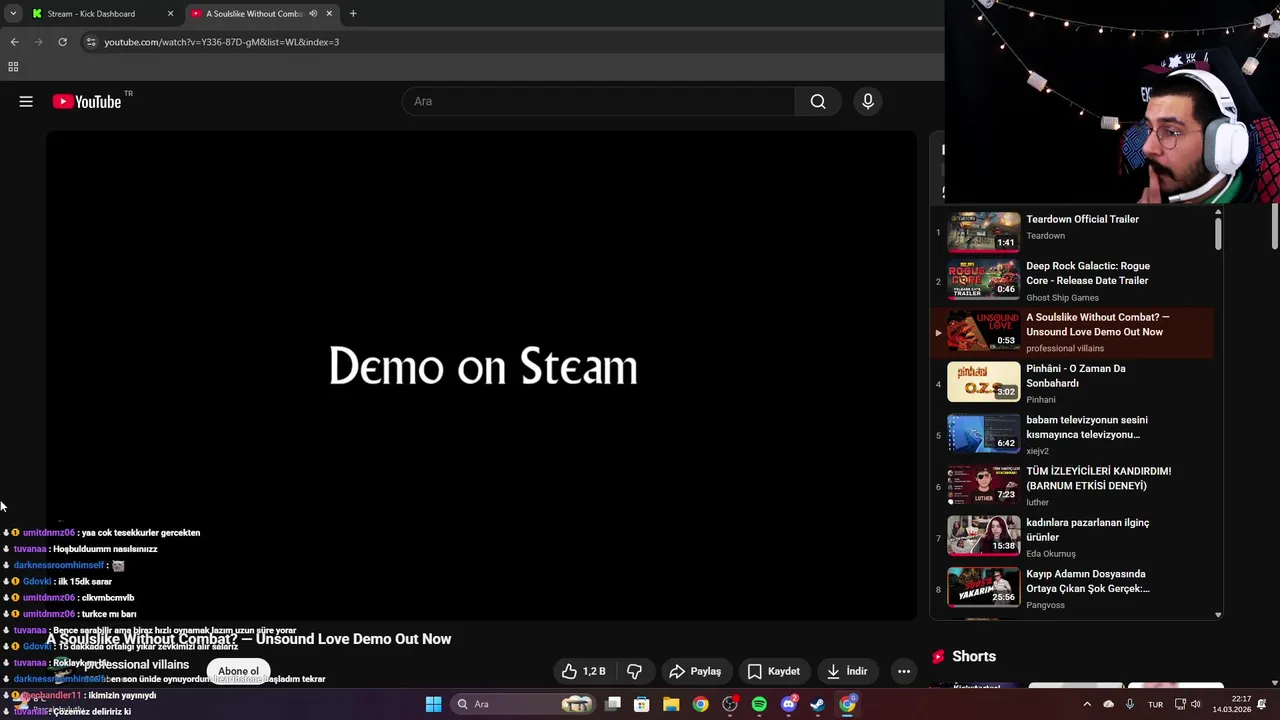Click the Ghost Ship Games channel name
The width and height of the screenshot is (1280, 720).
(x=1062, y=297)
